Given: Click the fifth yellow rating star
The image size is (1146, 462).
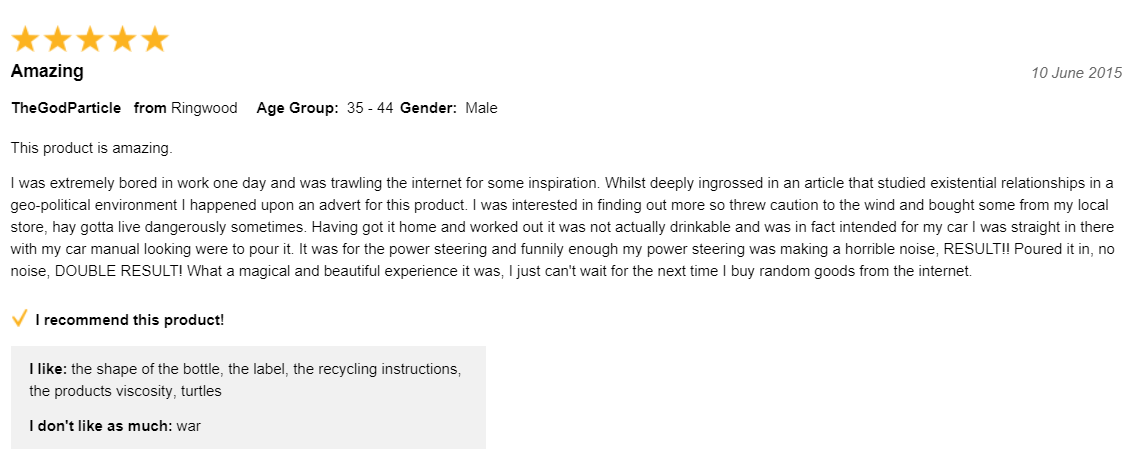Looking at the screenshot, I should click(154, 39).
